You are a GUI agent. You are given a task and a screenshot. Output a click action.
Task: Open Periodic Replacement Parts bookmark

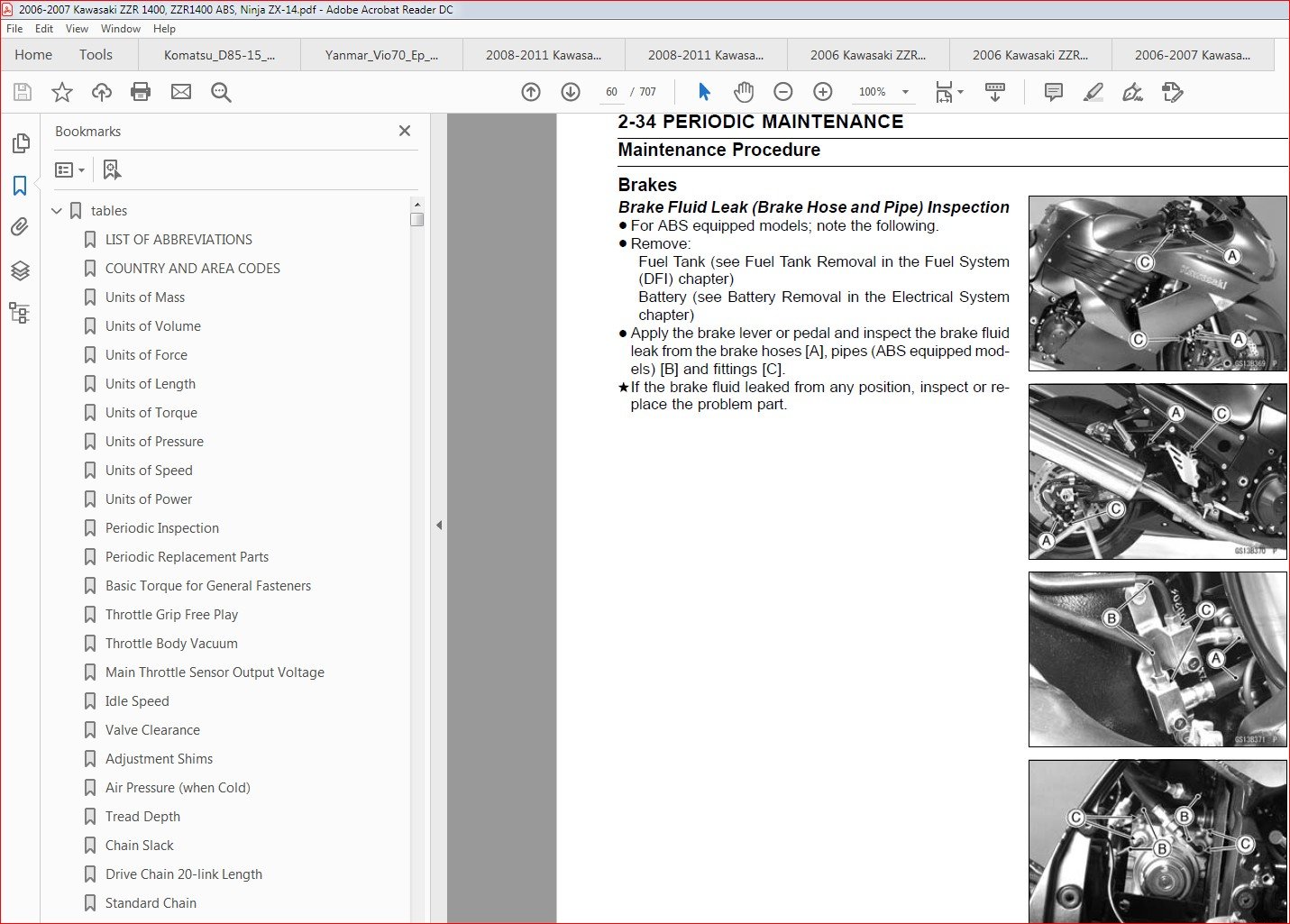(187, 557)
